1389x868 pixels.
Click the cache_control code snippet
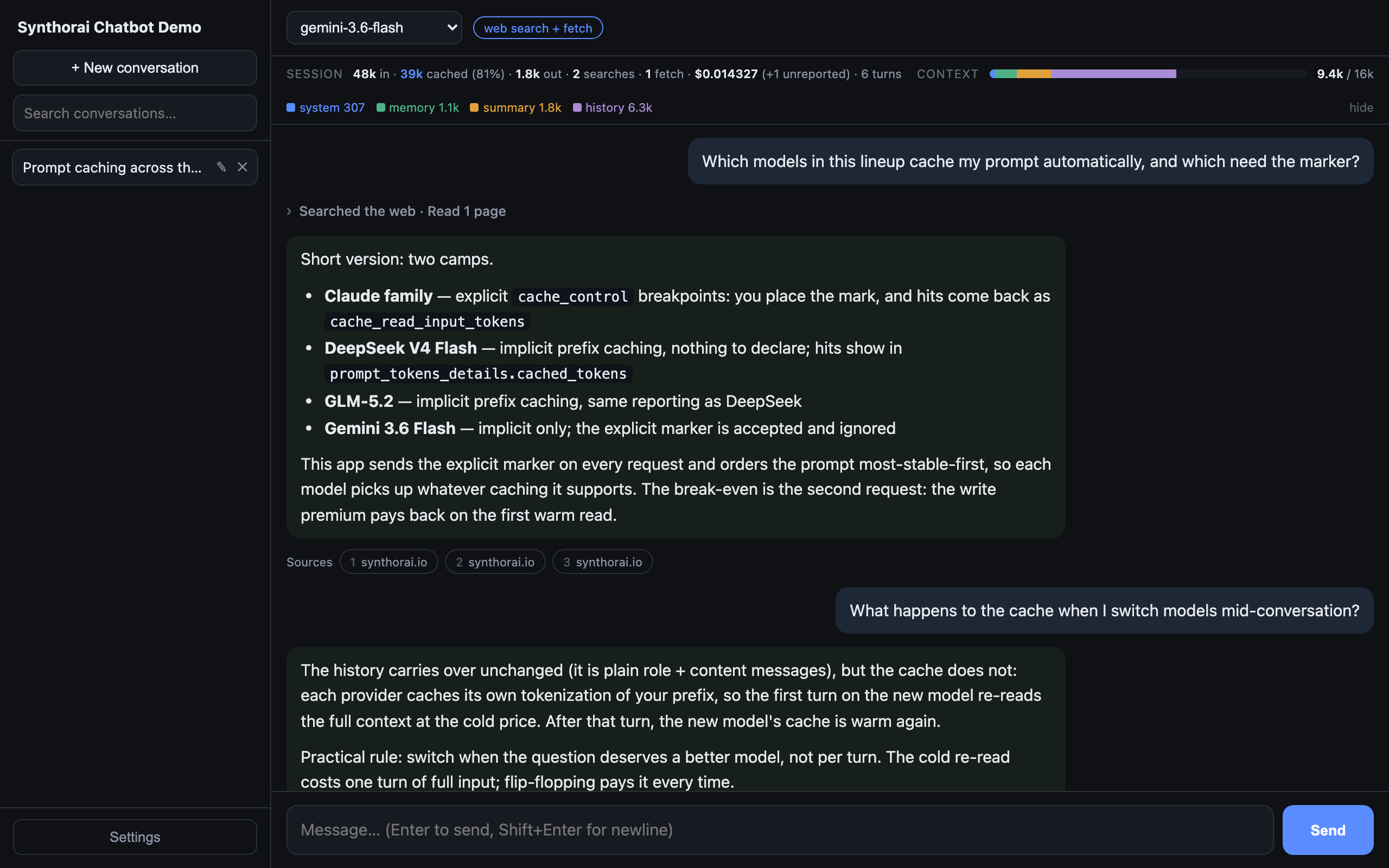tap(573, 296)
